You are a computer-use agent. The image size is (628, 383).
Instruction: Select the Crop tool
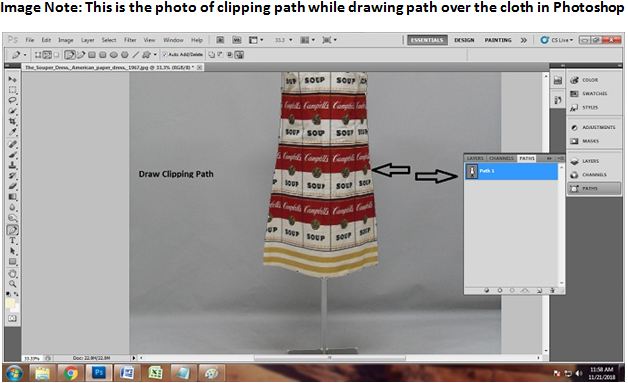(x=12, y=121)
